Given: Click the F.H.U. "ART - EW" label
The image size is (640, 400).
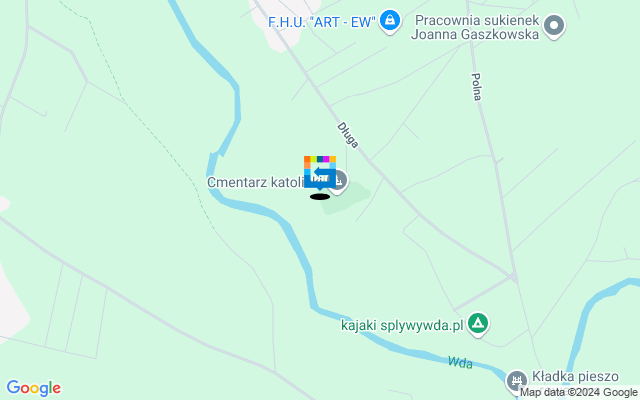Looking at the screenshot, I should pos(321,22).
